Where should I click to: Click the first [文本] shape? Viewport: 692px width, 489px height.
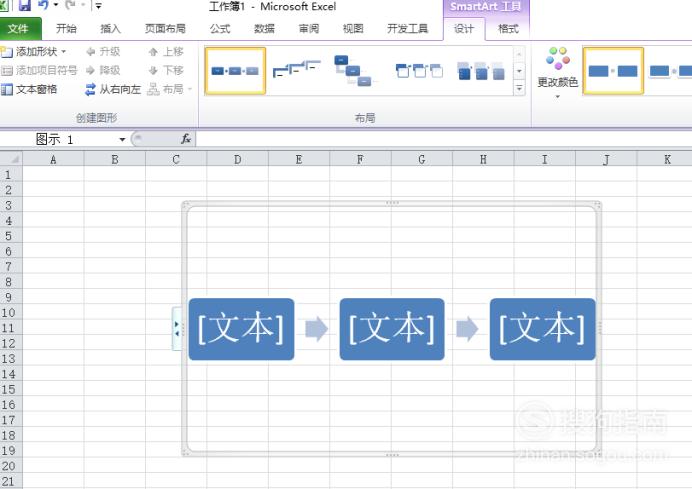(241, 329)
